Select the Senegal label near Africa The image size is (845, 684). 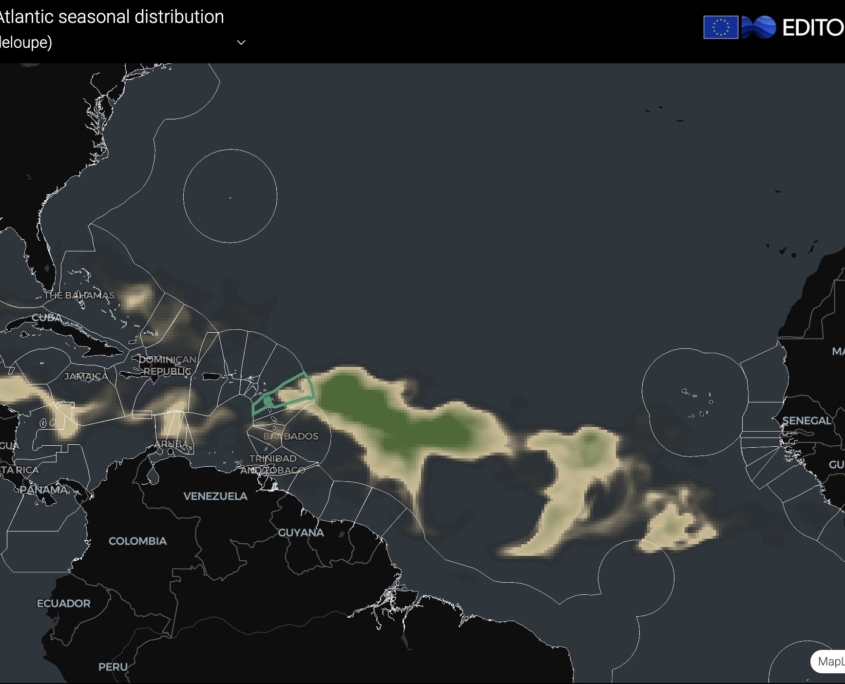point(806,421)
